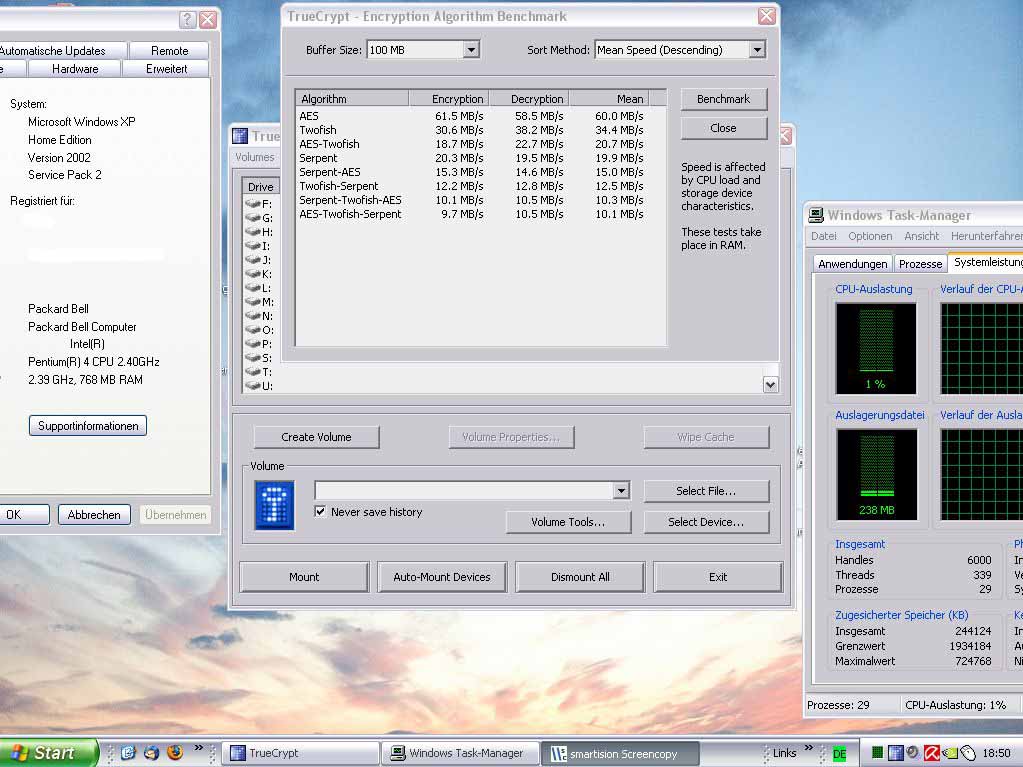Open the Avira antivirus tray icon
The height and width of the screenshot is (767, 1023).
[x=932, y=753]
